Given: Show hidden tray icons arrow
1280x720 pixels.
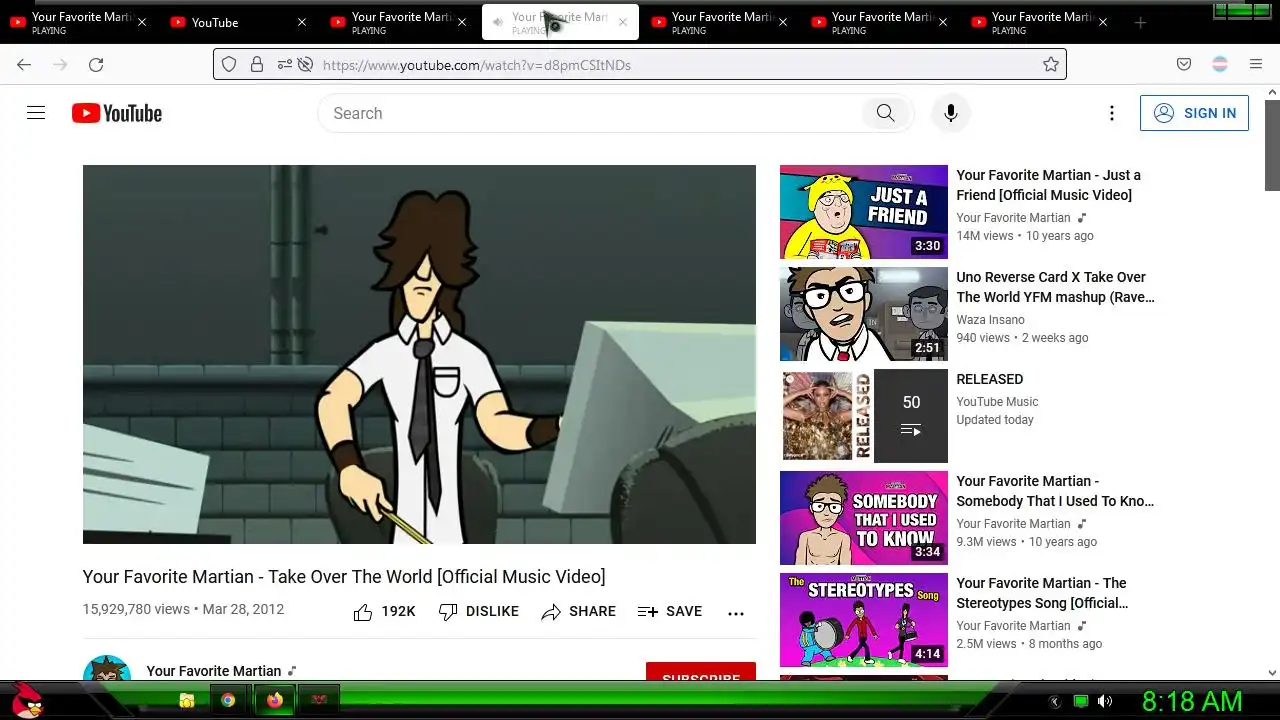Looking at the screenshot, I should [x=1055, y=701].
